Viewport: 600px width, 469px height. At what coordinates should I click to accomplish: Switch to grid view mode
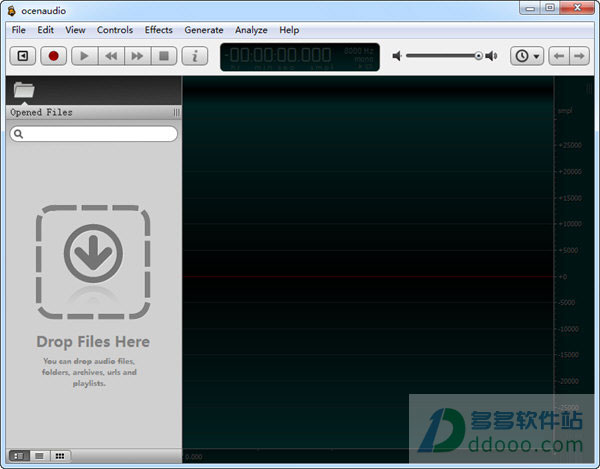click(x=60, y=456)
